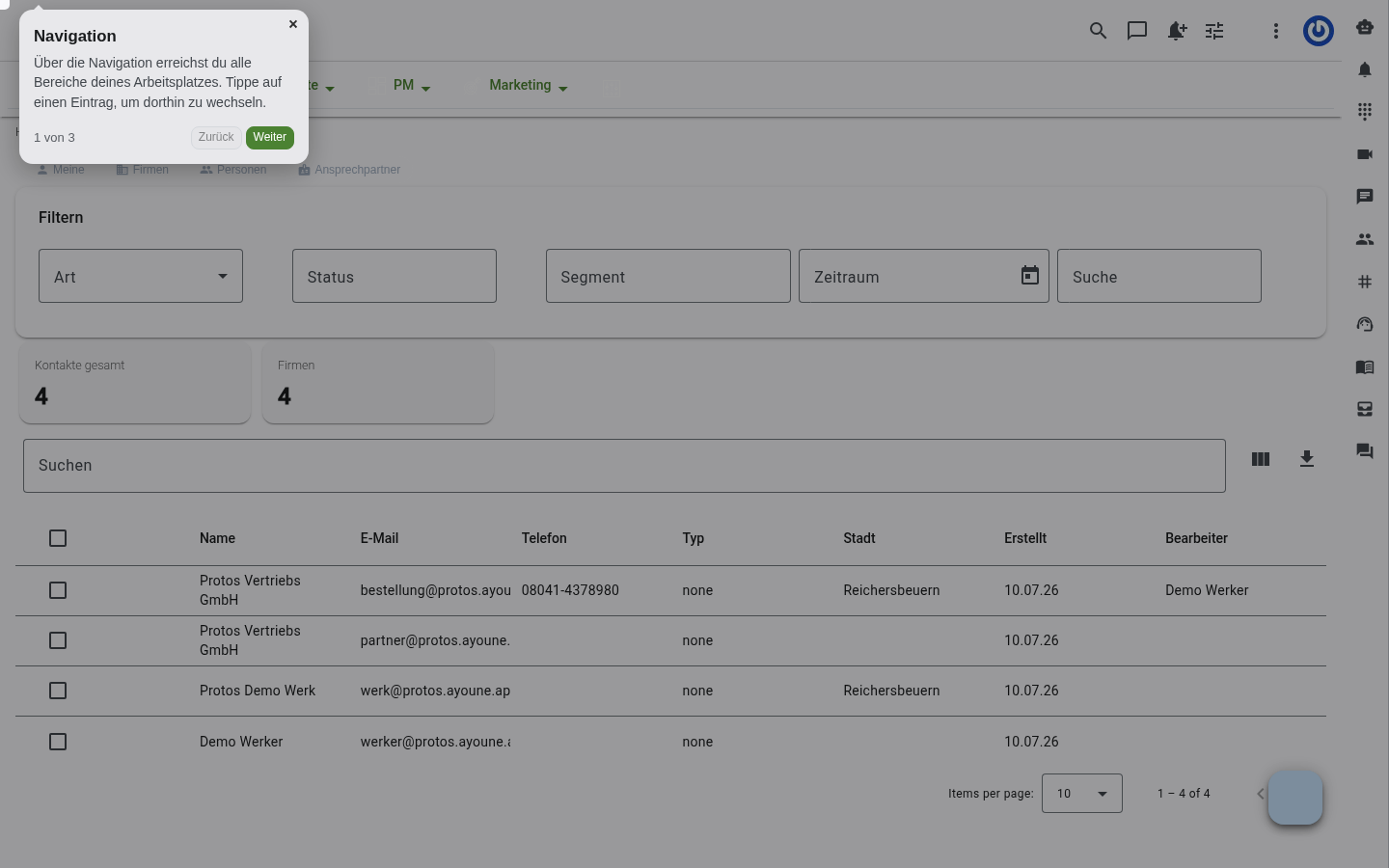Open the empty speech bubble icon in top bar

click(1137, 31)
